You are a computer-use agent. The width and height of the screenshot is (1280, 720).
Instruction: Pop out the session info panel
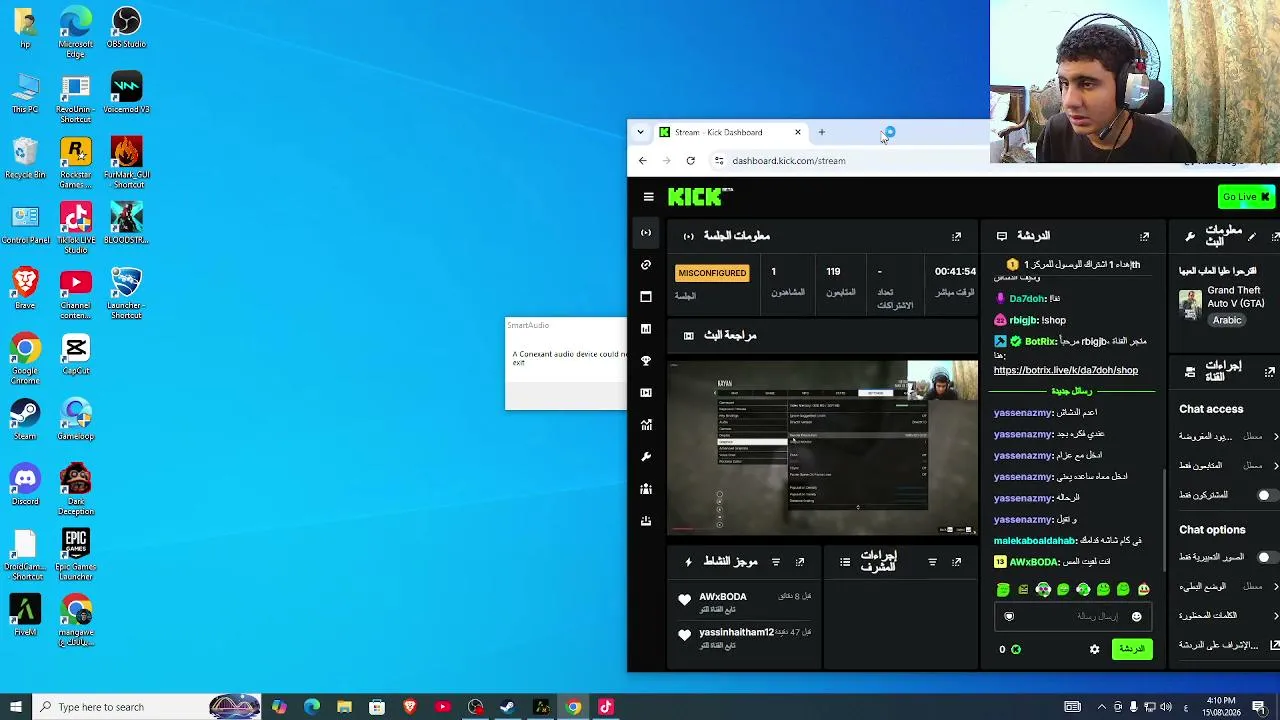point(956,237)
